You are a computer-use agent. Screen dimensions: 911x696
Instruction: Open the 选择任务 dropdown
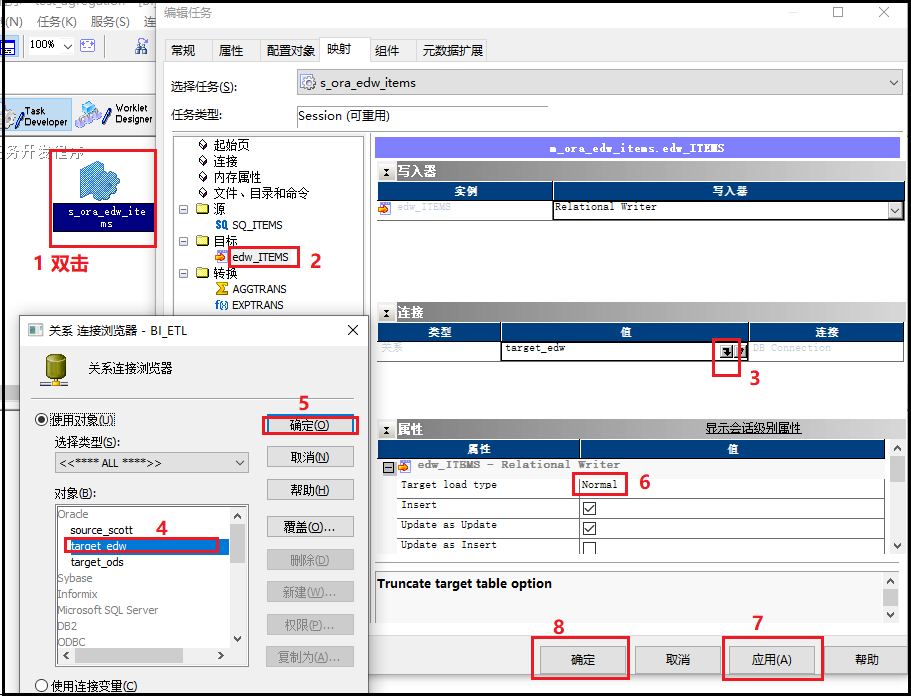(894, 83)
